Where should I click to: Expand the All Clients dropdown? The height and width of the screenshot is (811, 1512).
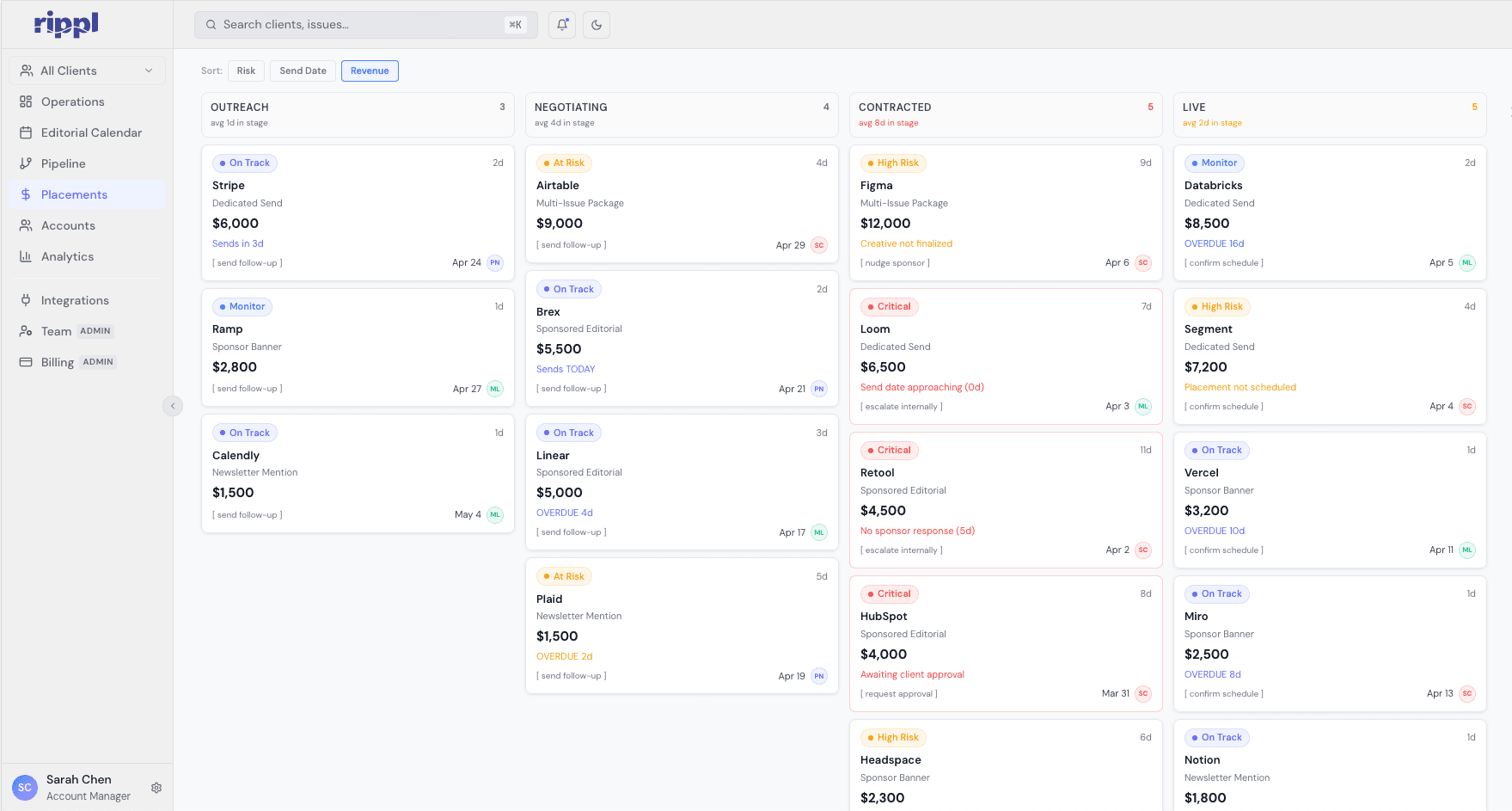click(x=86, y=71)
